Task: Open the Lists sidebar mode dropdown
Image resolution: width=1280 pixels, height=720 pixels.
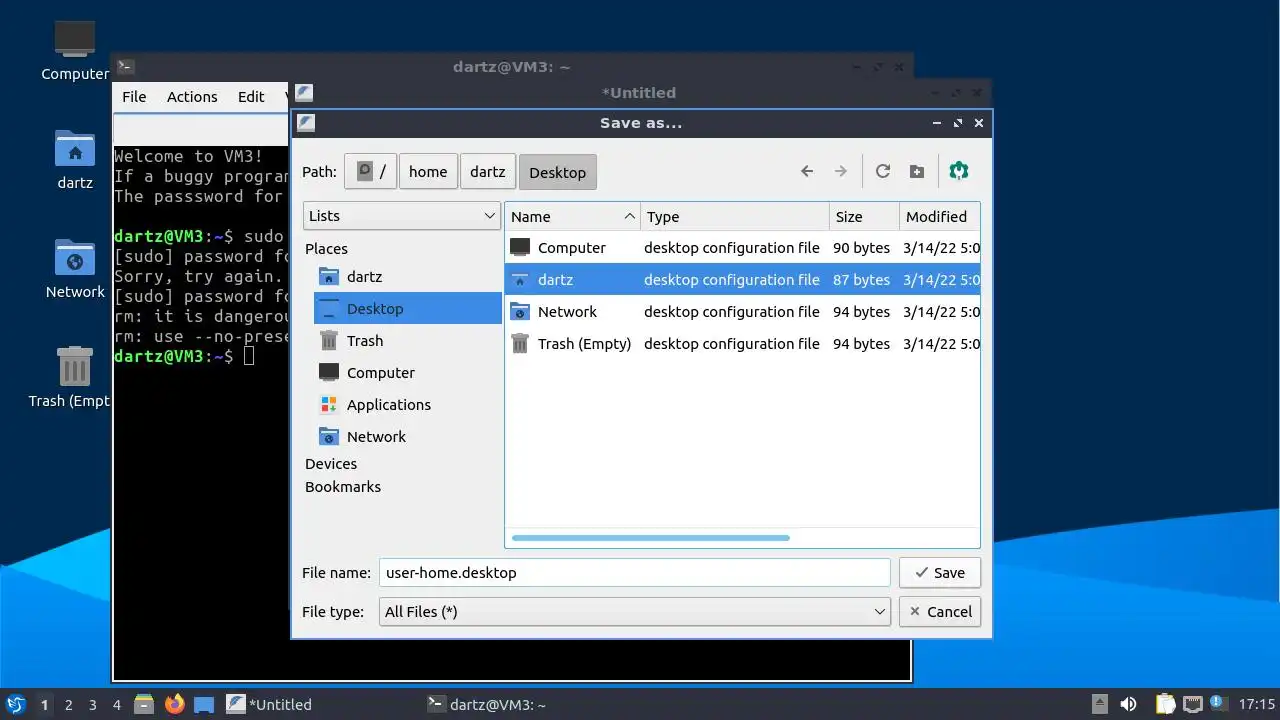Action: pyautogui.click(x=402, y=216)
